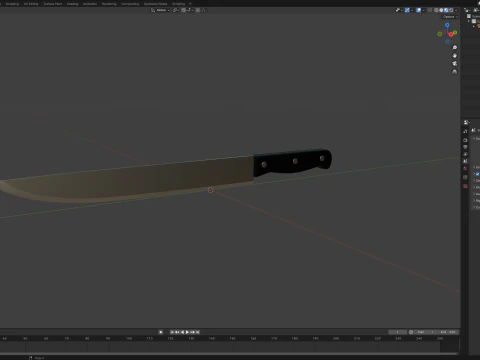Click the green Y axis on navigation gizmo
The width and height of the screenshot is (480, 360).
click(x=455, y=32)
